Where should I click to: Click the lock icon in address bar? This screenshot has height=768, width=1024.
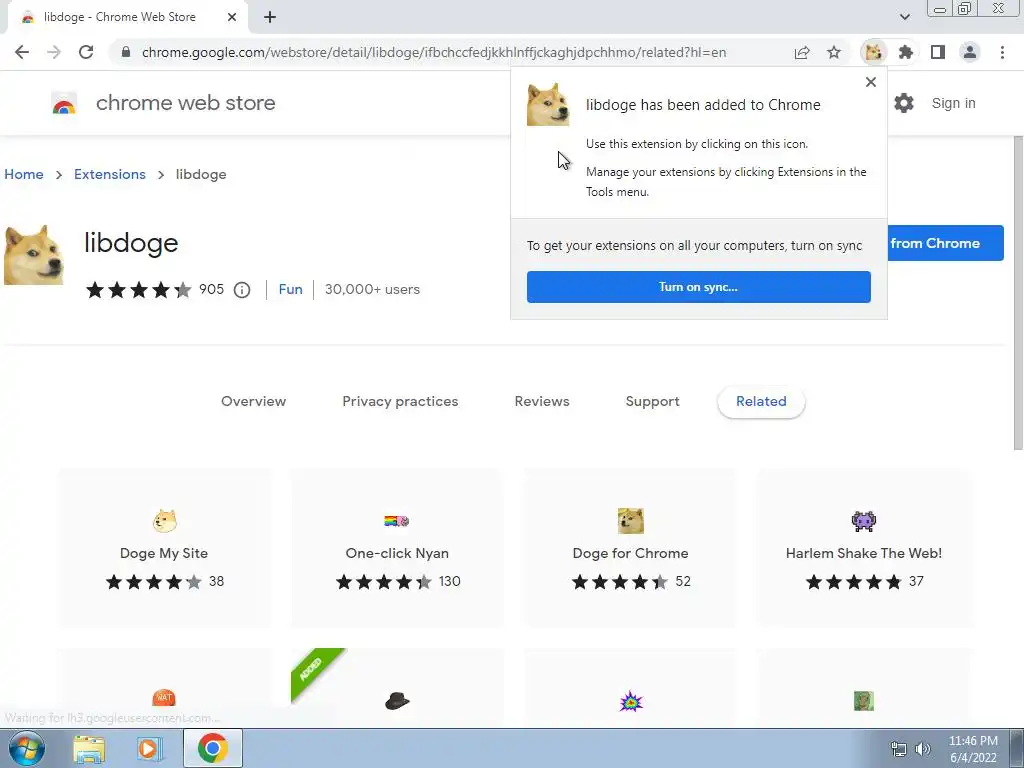click(126, 52)
